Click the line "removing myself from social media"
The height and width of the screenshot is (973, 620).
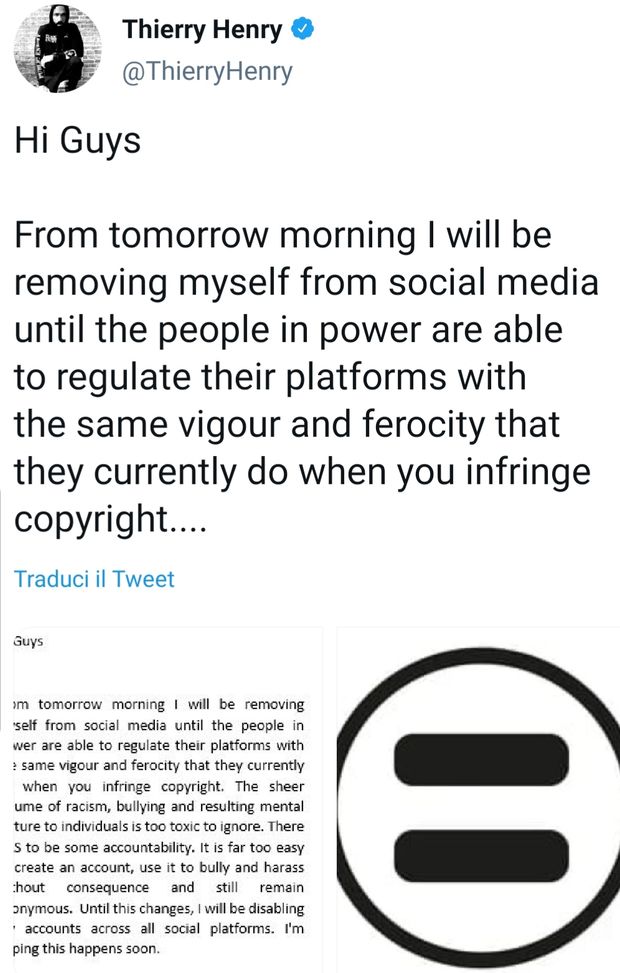[305, 282]
